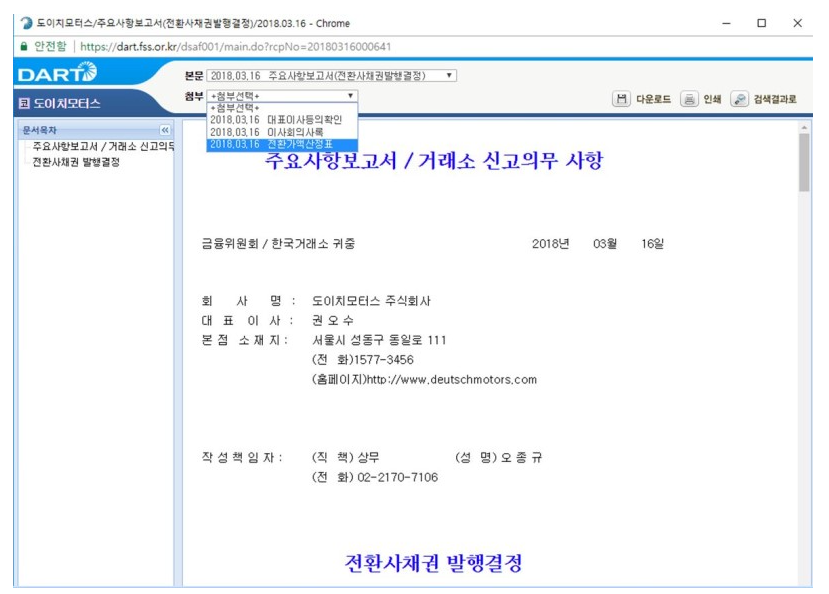Click the 인쇄 button label

click(712, 99)
